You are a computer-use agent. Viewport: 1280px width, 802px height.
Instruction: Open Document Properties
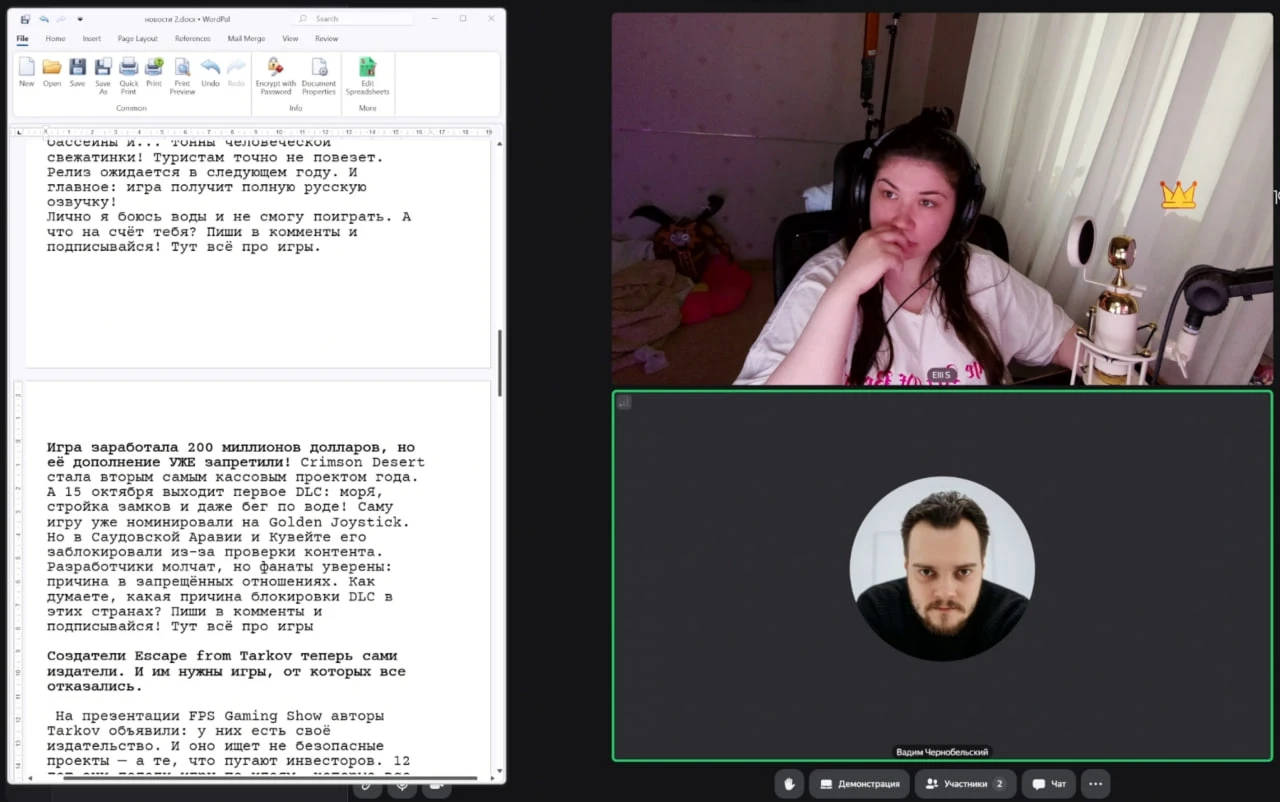(319, 76)
